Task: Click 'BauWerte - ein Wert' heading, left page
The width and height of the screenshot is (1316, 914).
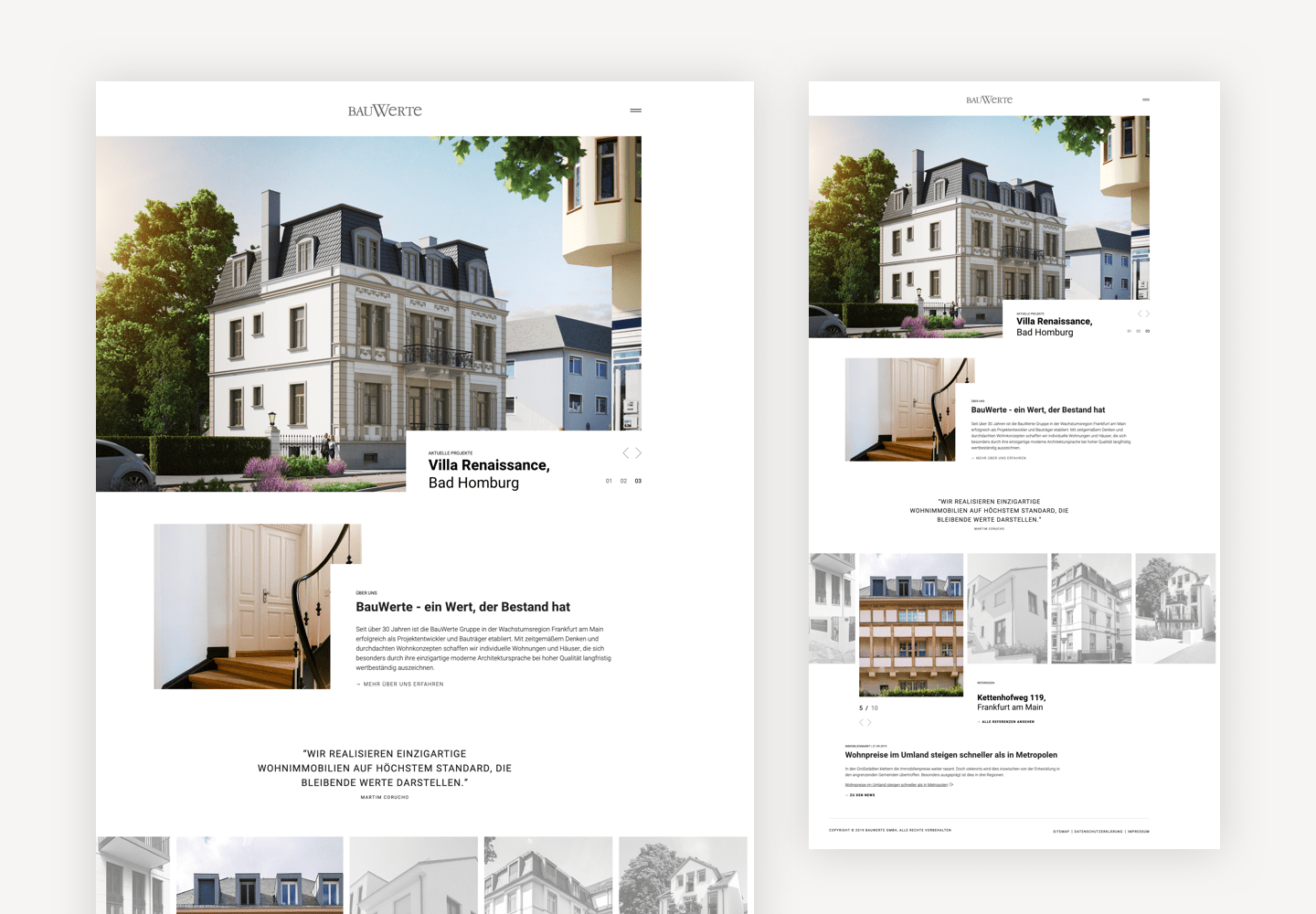Action: coord(462,607)
